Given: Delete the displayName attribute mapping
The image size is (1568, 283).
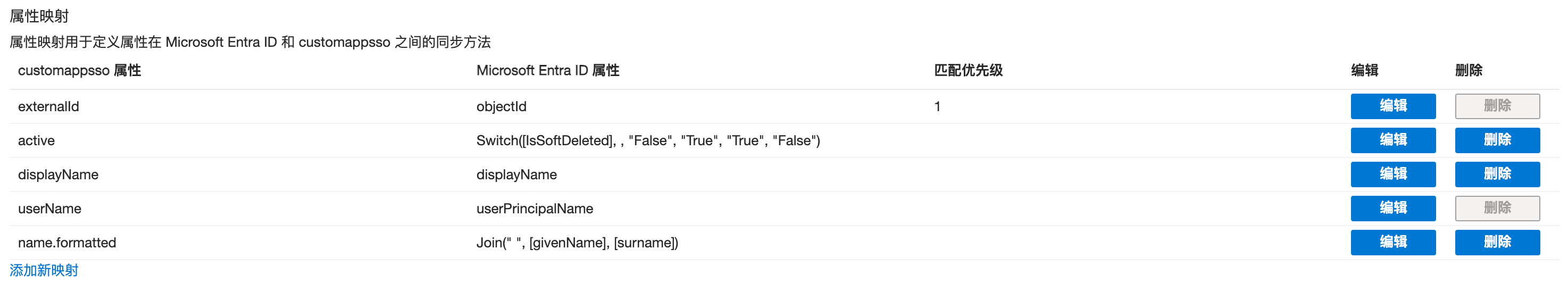Looking at the screenshot, I should click(x=1497, y=174).
